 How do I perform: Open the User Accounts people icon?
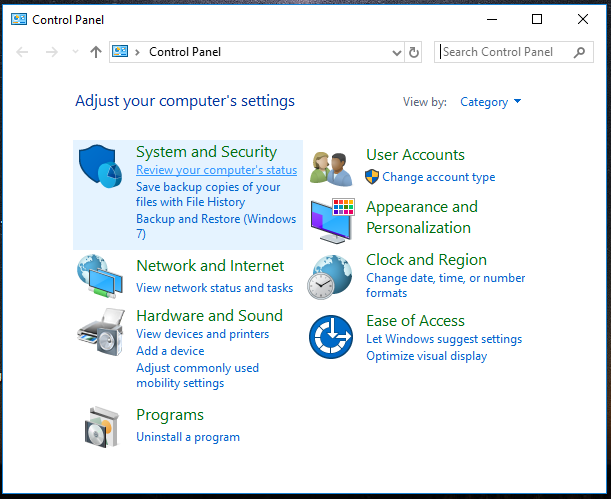(331, 169)
